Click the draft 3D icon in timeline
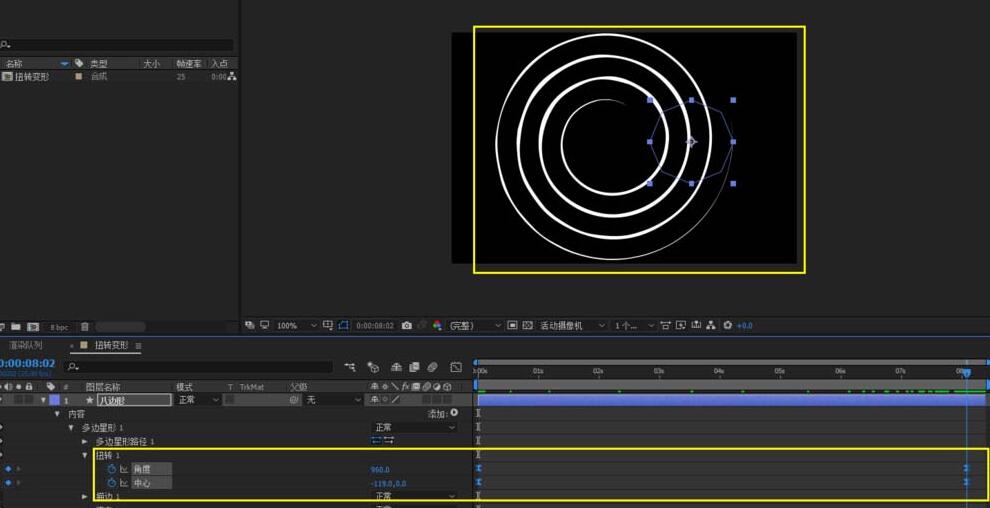The image size is (990, 508). (373, 367)
